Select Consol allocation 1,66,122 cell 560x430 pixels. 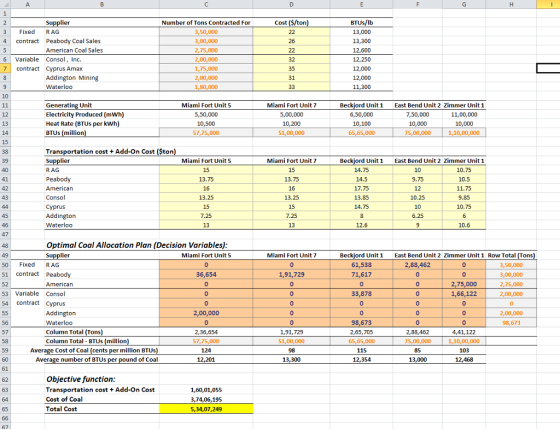464,294
